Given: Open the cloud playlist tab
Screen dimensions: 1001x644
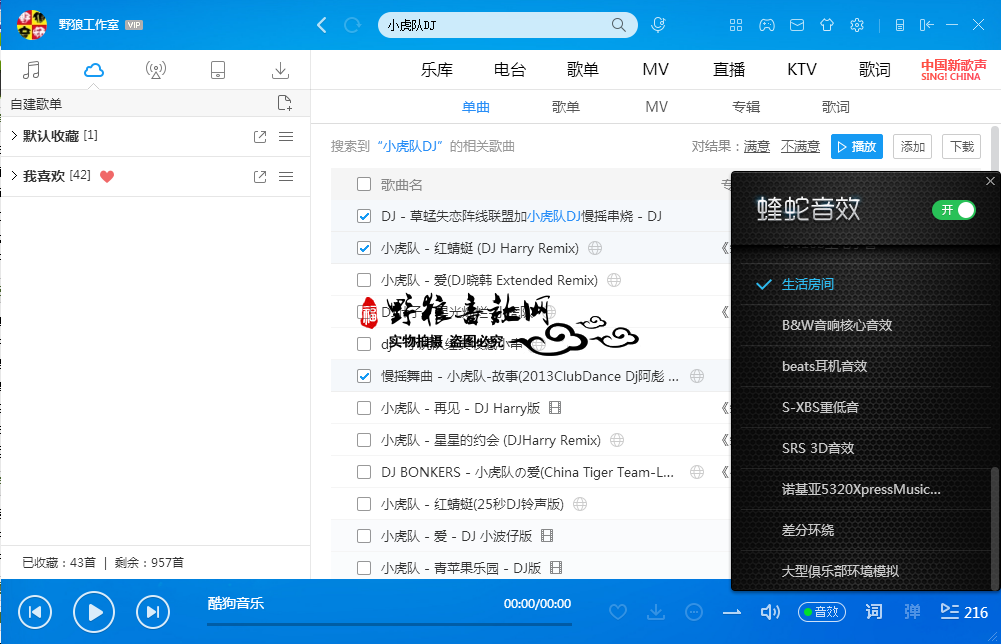Looking at the screenshot, I should [x=94, y=70].
